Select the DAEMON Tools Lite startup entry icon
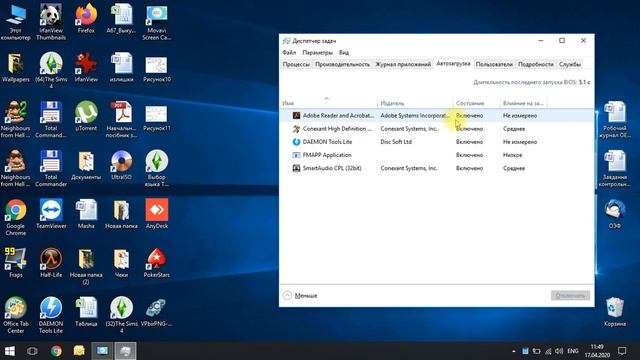This screenshot has height=360, width=640. pyautogui.click(x=296, y=142)
